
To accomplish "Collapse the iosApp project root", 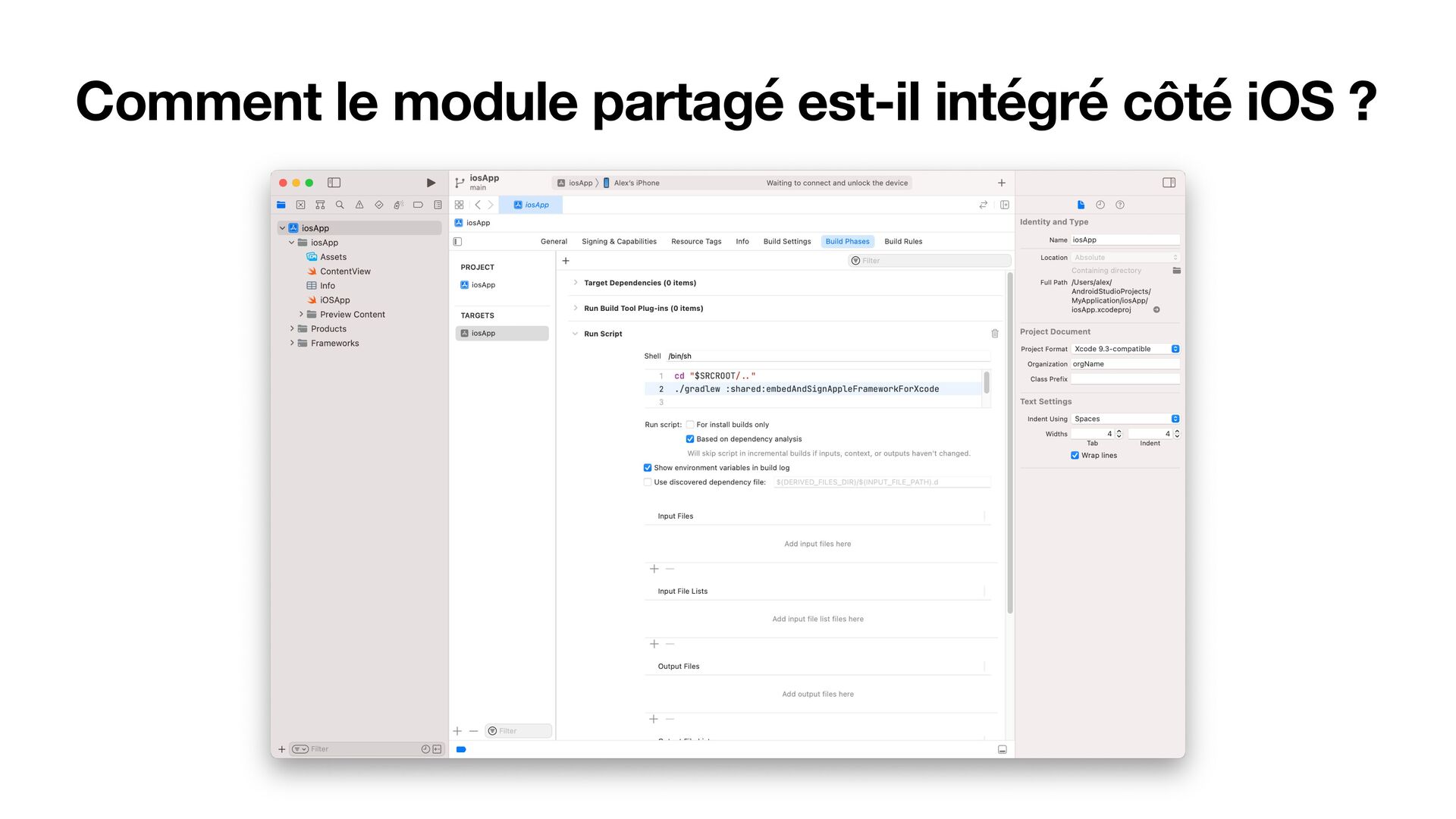I will click(x=282, y=228).
